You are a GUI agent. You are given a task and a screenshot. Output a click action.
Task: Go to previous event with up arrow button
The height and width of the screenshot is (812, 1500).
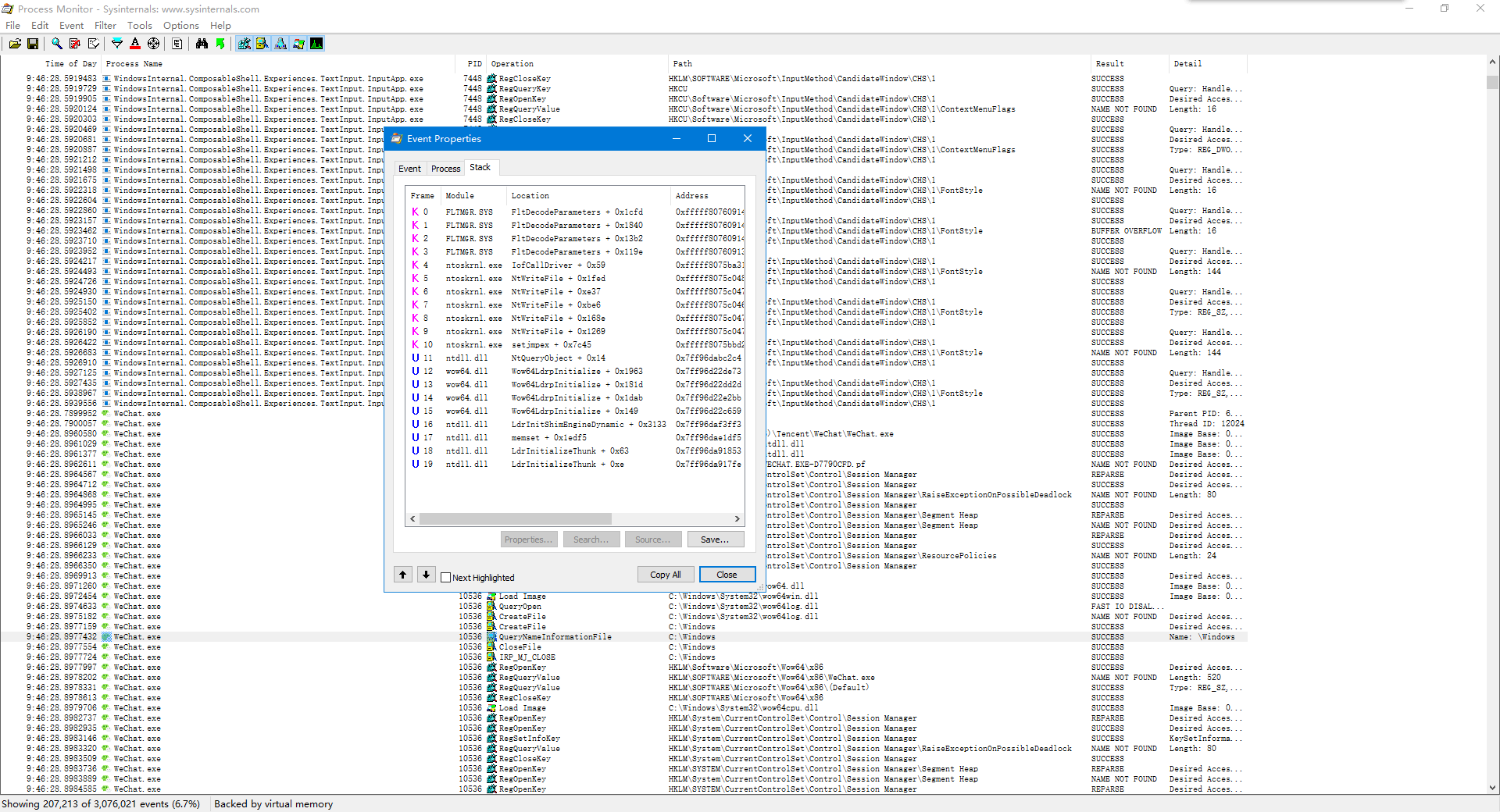click(x=403, y=575)
